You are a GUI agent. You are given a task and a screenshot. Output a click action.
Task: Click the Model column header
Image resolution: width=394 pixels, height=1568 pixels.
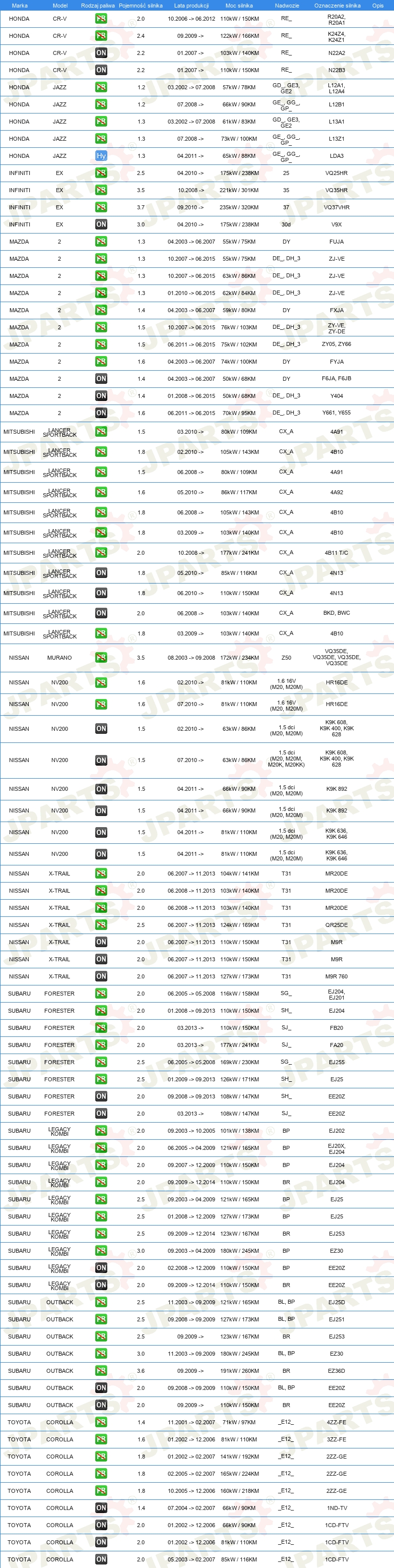(x=59, y=6)
